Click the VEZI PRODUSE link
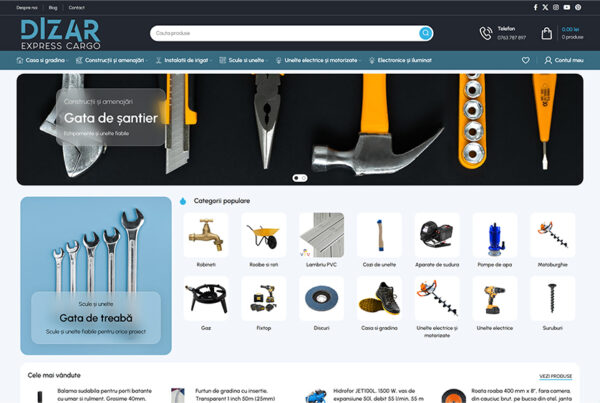Image resolution: width=600 pixels, height=403 pixels. (x=555, y=376)
